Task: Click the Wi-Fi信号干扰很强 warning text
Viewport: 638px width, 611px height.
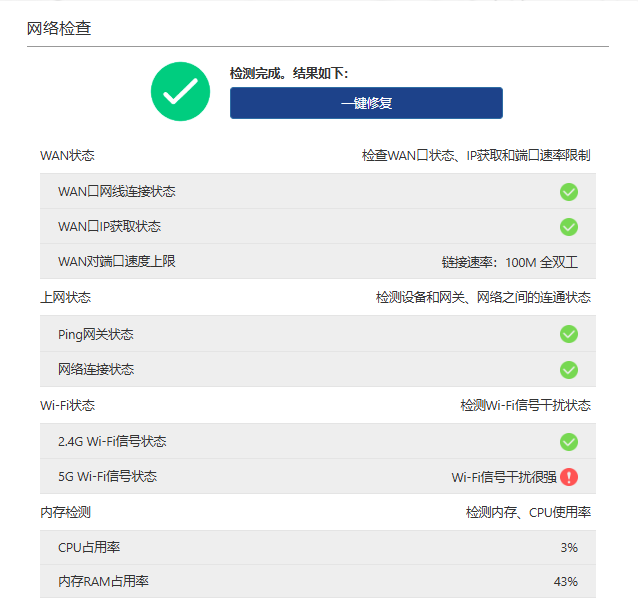Action: pos(504,477)
